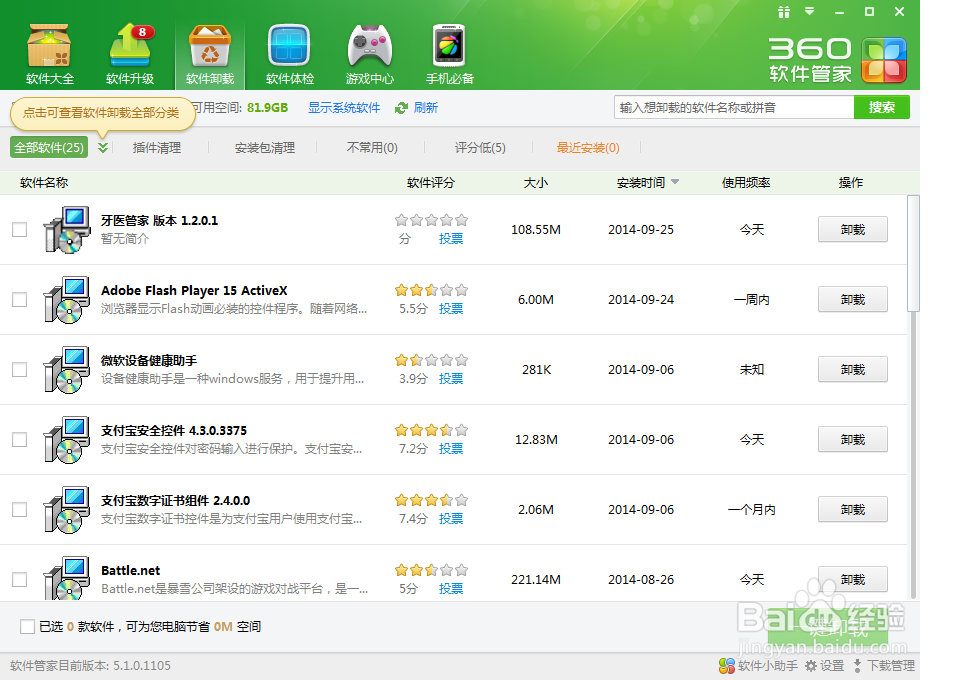
Task: Vote for 牙医管家 via 投票 link
Action: pos(451,239)
